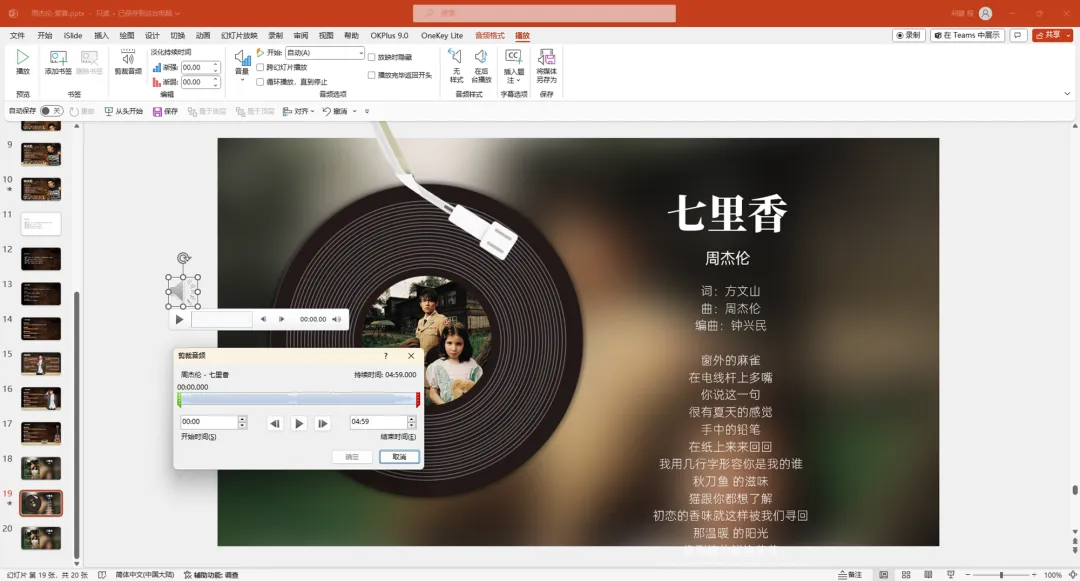Click the 录制 record button
The width and height of the screenshot is (1080, 581).
point(908,35)
